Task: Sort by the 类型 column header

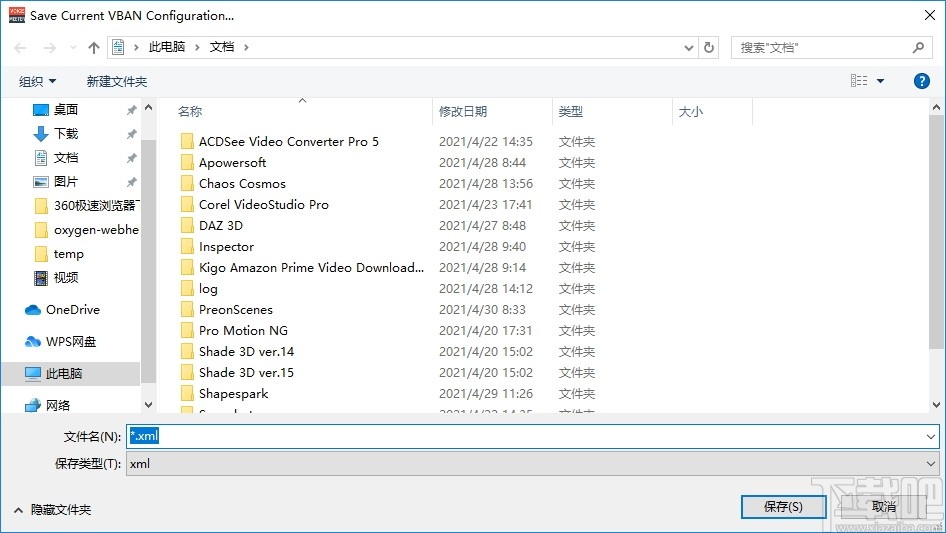Action: pyautogui.click(x=571, y=112)
